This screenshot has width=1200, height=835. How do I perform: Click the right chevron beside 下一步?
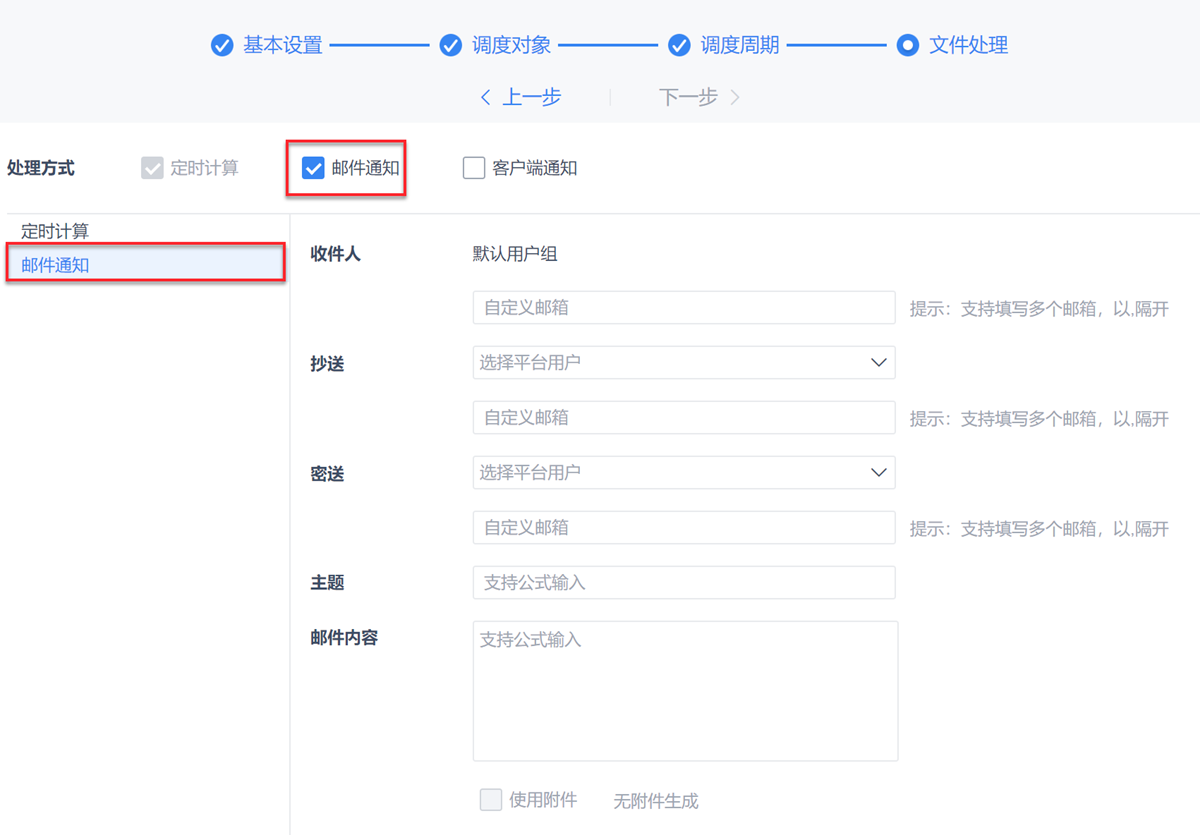tap(735, 97)
